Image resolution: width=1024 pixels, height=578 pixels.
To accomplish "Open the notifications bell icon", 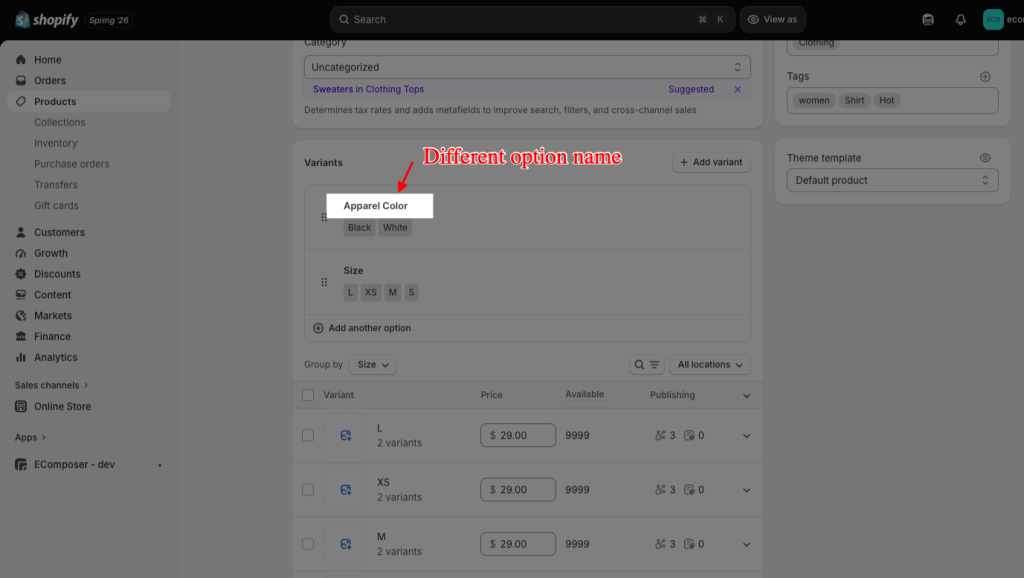I will [960, 20].
